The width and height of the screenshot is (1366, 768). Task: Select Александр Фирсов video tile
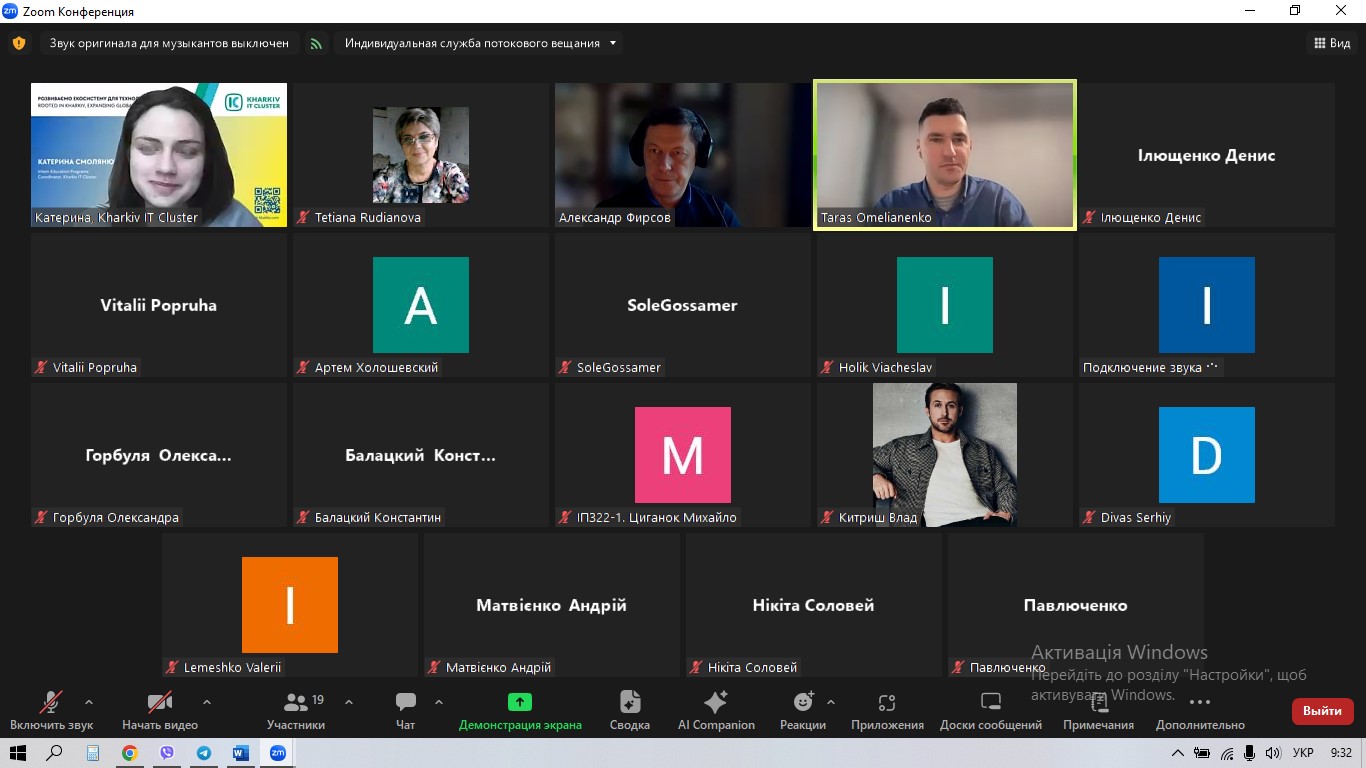(683, 155)
